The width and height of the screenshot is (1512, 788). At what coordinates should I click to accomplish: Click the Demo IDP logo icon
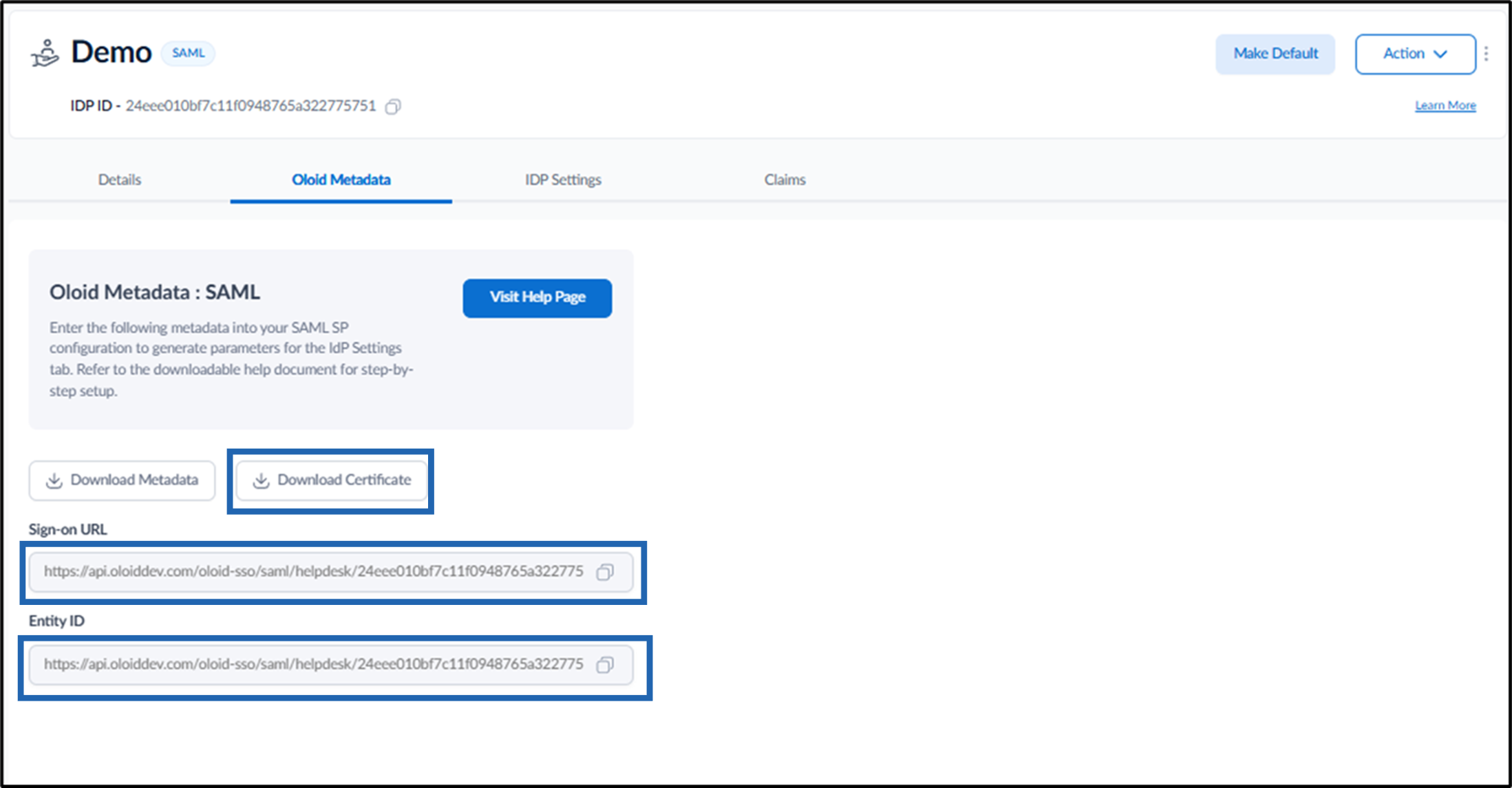pyautogui.click(x=45, y=54)
